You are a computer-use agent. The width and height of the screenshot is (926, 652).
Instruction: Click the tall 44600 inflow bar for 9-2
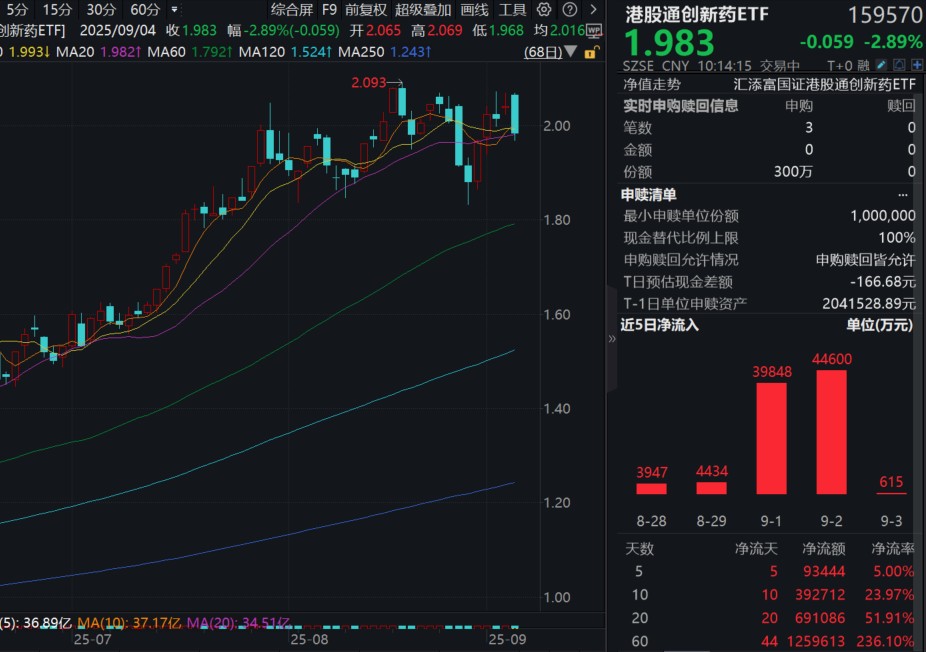830,430
